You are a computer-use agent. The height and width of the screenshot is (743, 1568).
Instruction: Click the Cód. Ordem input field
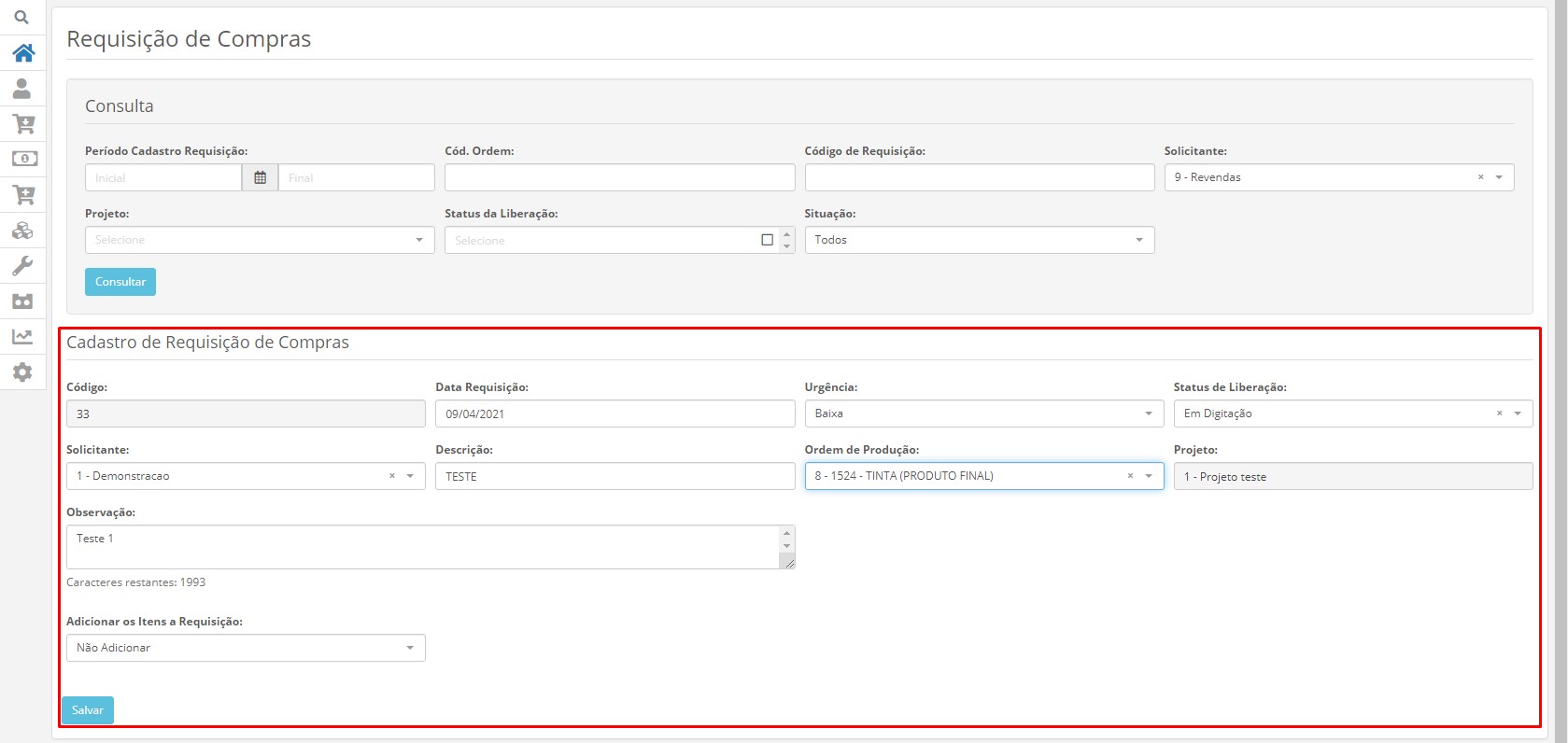coord(619,177)
